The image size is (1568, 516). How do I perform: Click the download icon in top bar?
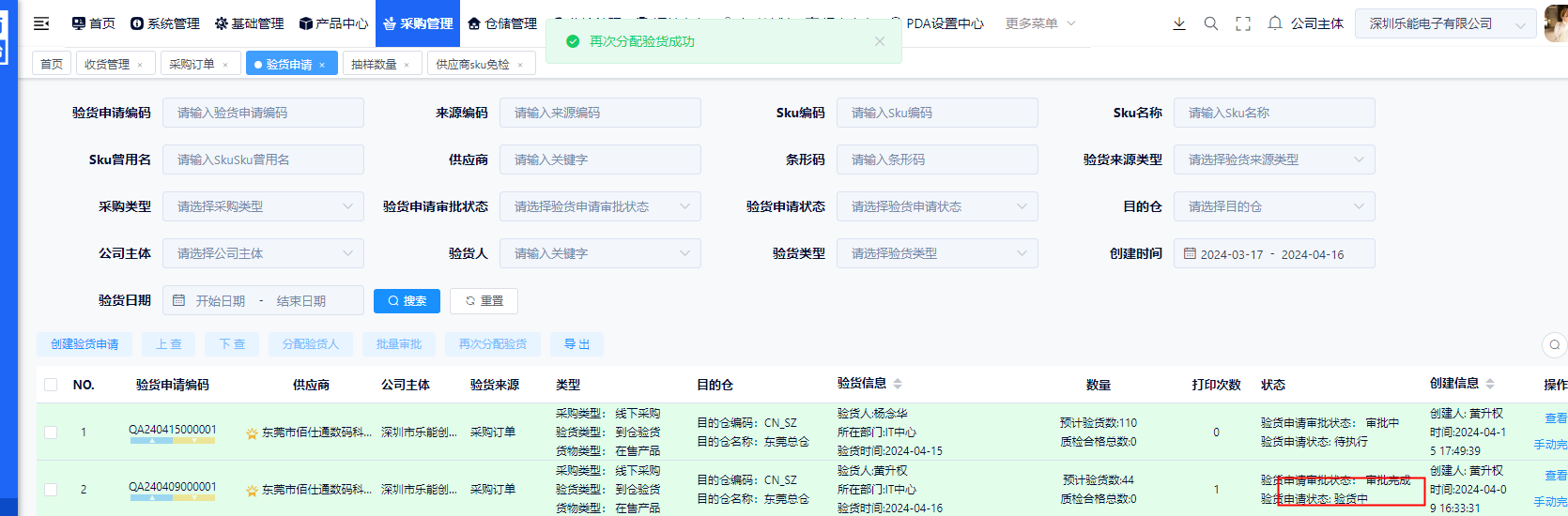pyautogui.click(x=1179, y=23)
